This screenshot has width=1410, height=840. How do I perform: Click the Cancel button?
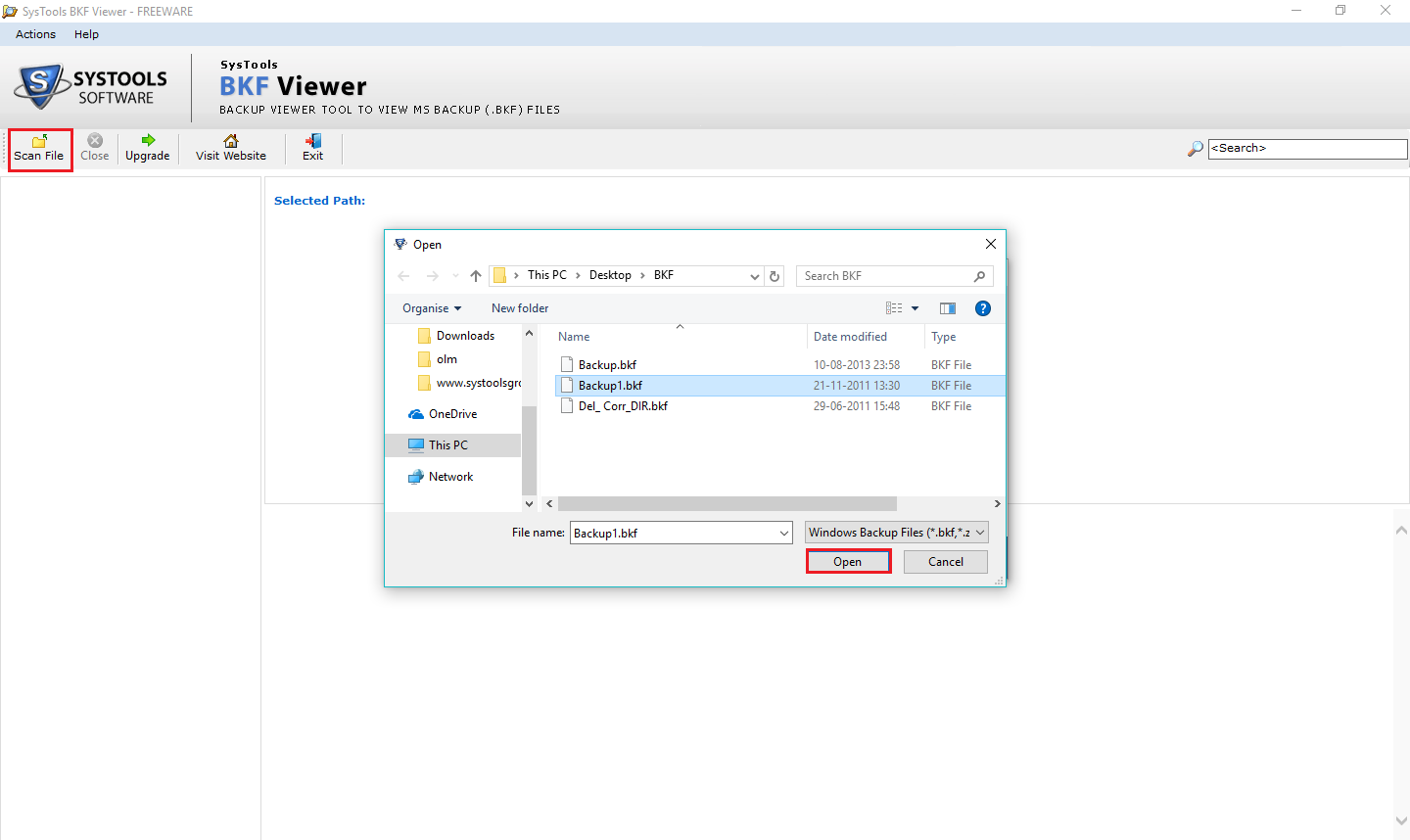[946, 562]
